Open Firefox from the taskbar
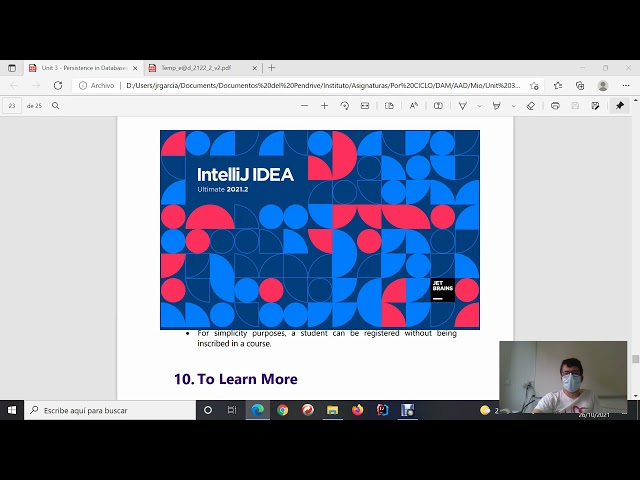 pyautogui.click(x=358, y=410)
